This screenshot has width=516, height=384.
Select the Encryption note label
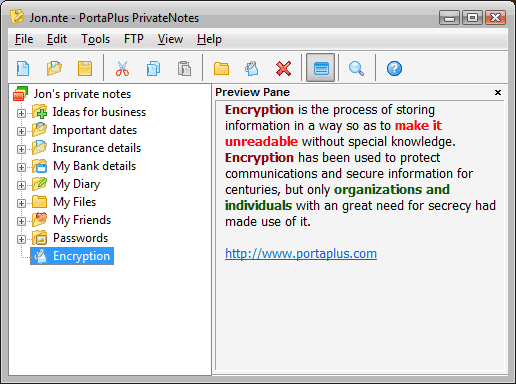(82, 256)
